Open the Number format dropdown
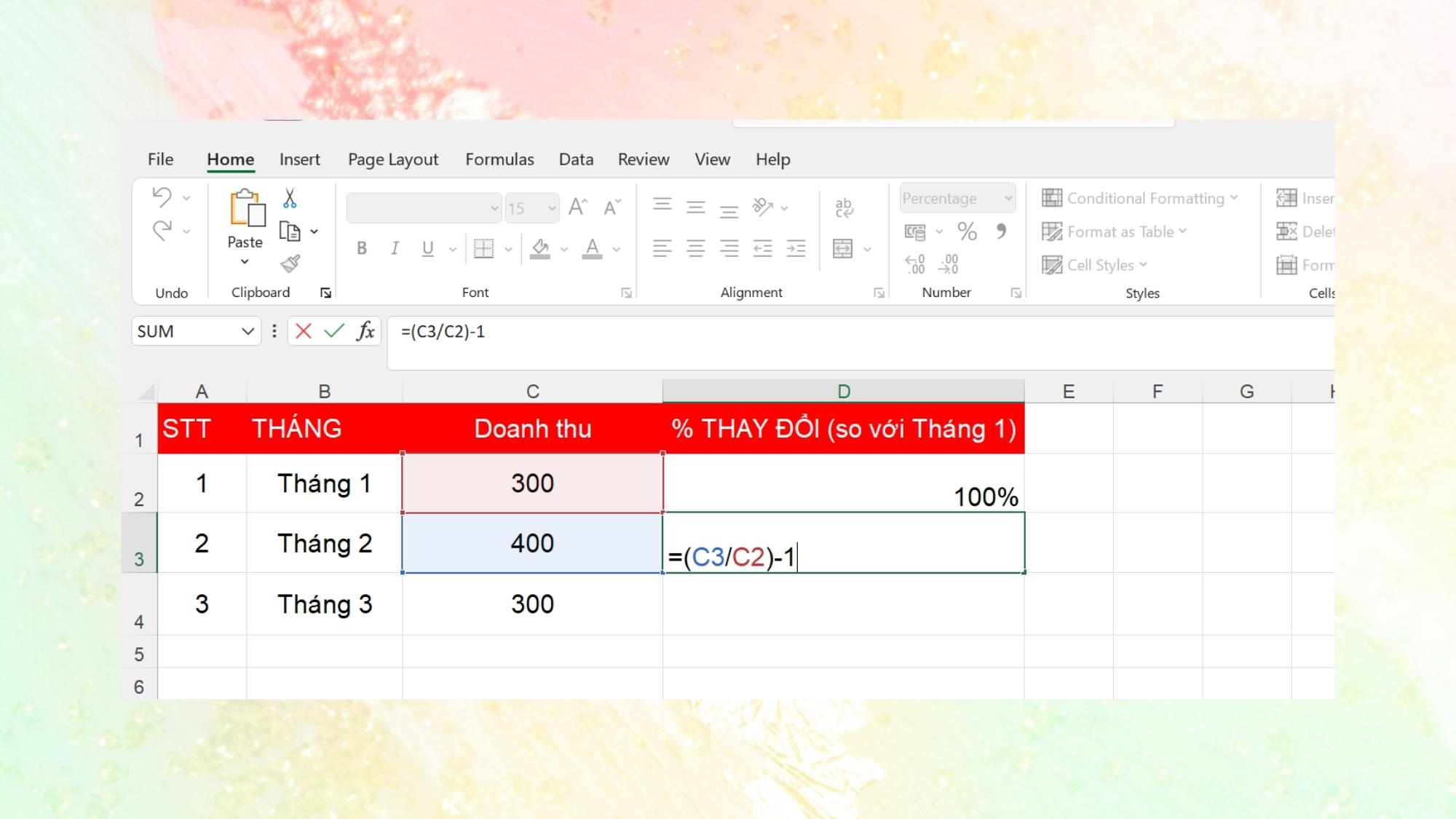This screenshot has width=1456, height=819. point(1008,198)
